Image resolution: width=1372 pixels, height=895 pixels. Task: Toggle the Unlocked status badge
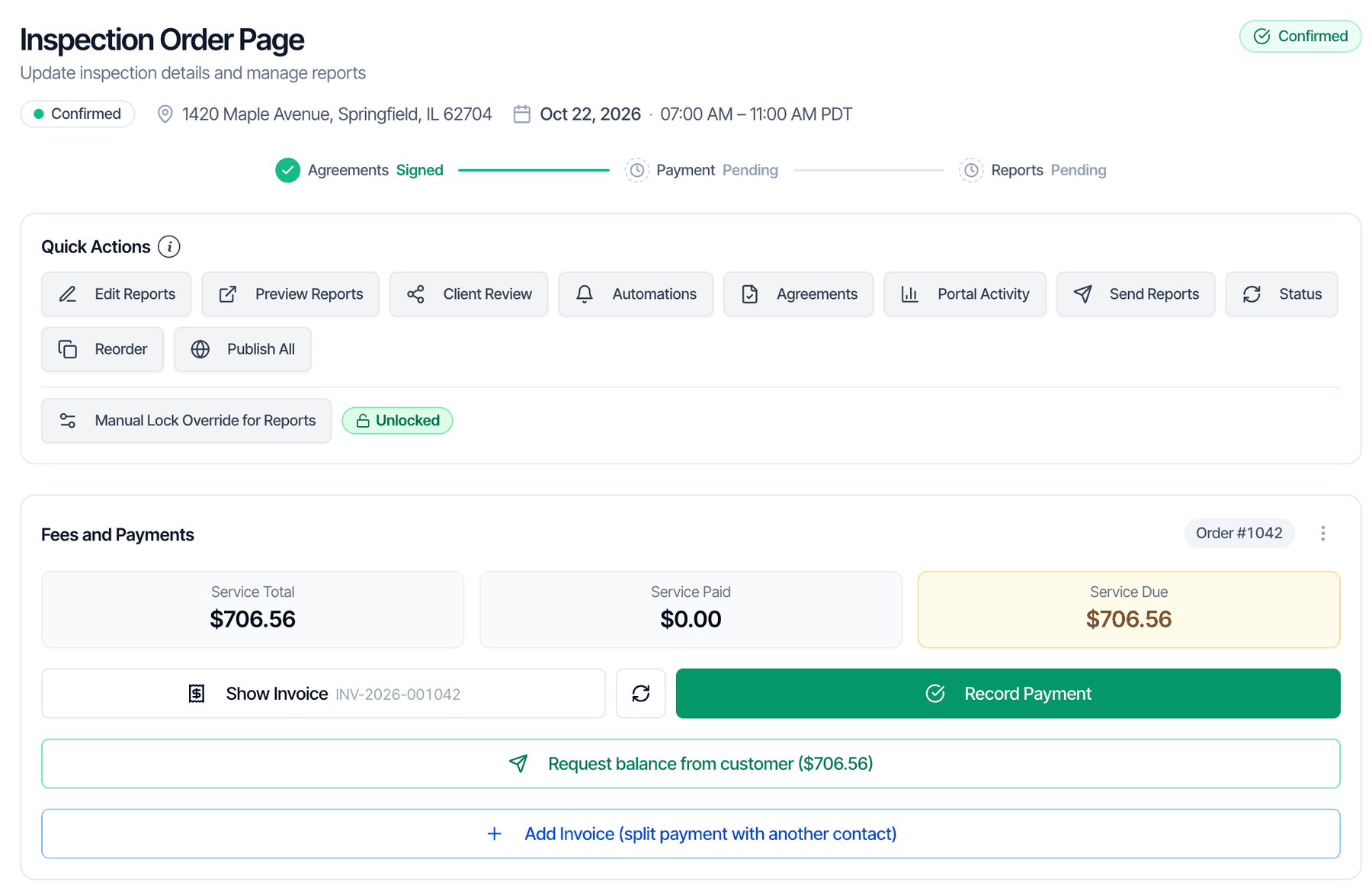coord(397,421)
